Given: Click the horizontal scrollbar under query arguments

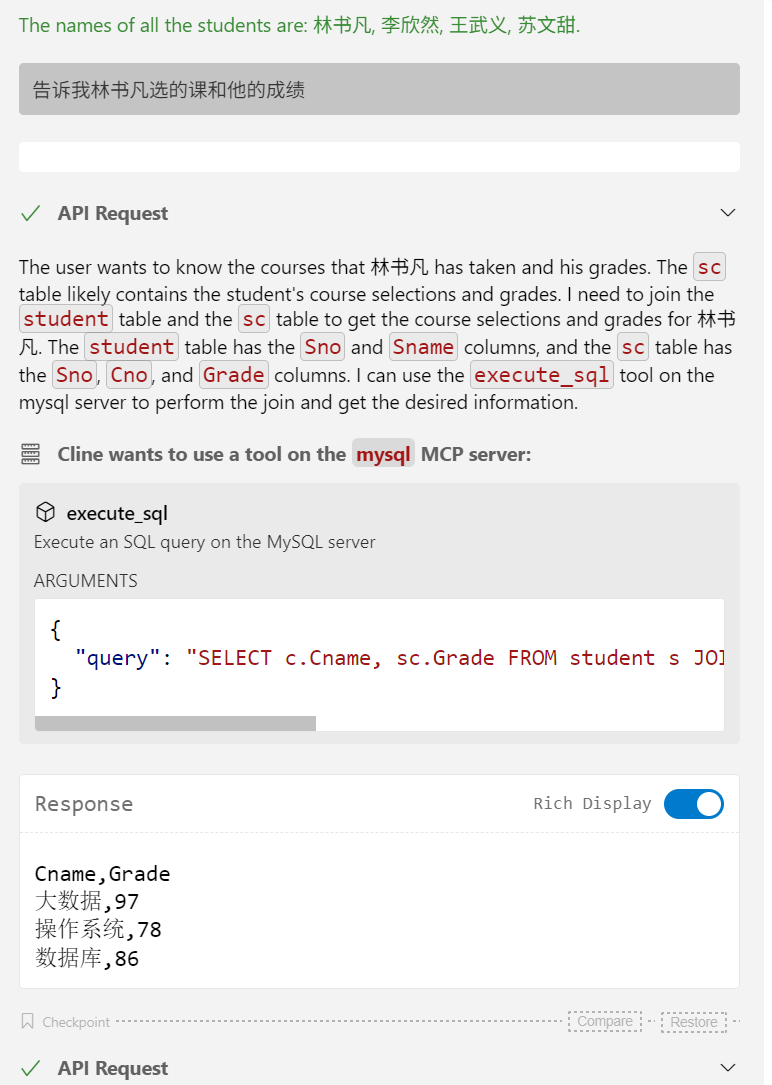Looking at the screenshot, I should [x=176, y=723].
